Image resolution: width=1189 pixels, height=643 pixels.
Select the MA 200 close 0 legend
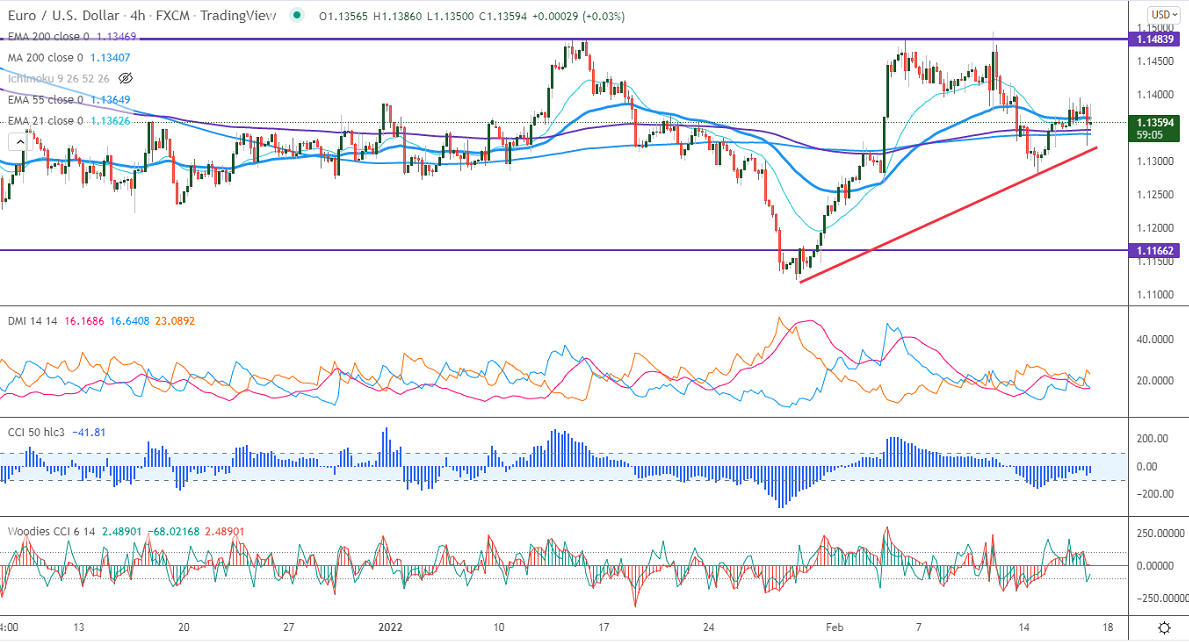click(45, 58)
